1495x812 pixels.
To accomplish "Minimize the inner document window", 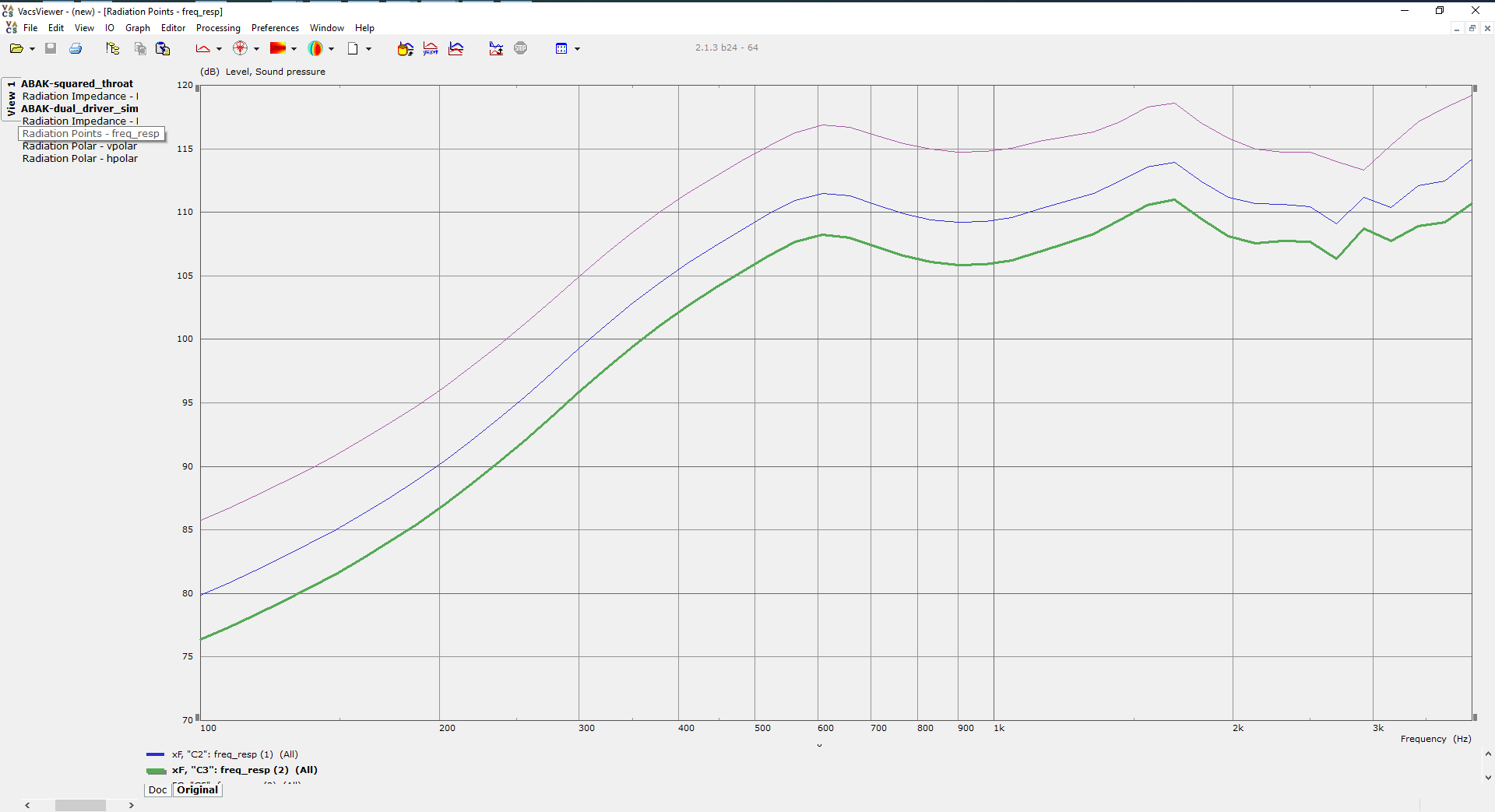I will point(1456,28).
